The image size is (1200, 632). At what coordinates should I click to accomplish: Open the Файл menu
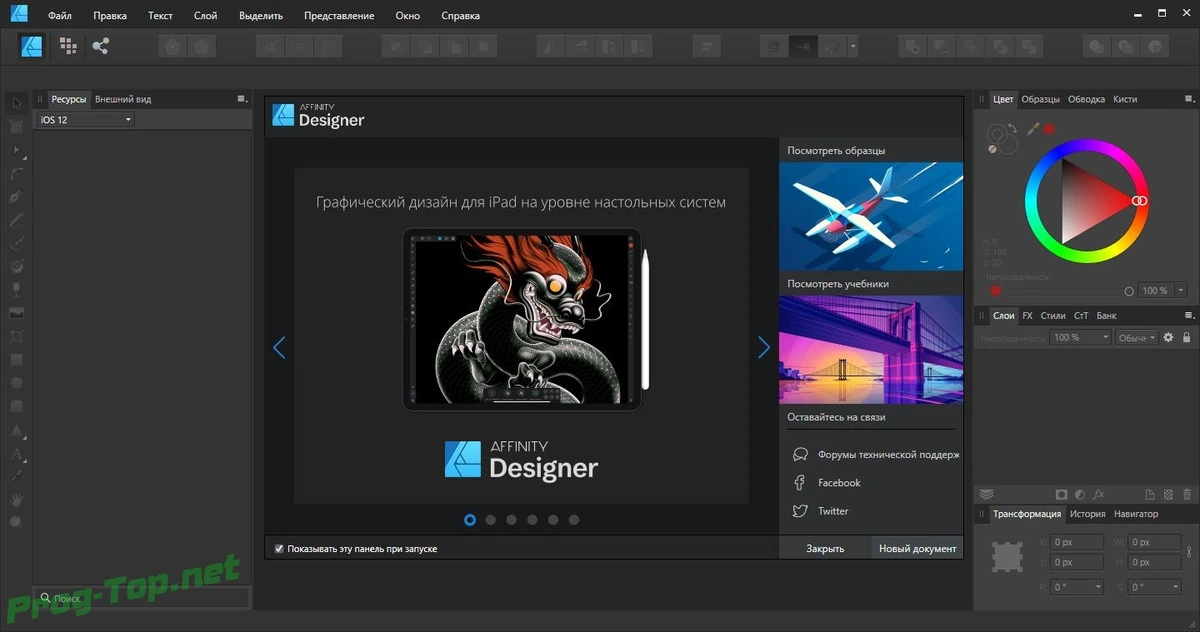click(x=59, y=16)
